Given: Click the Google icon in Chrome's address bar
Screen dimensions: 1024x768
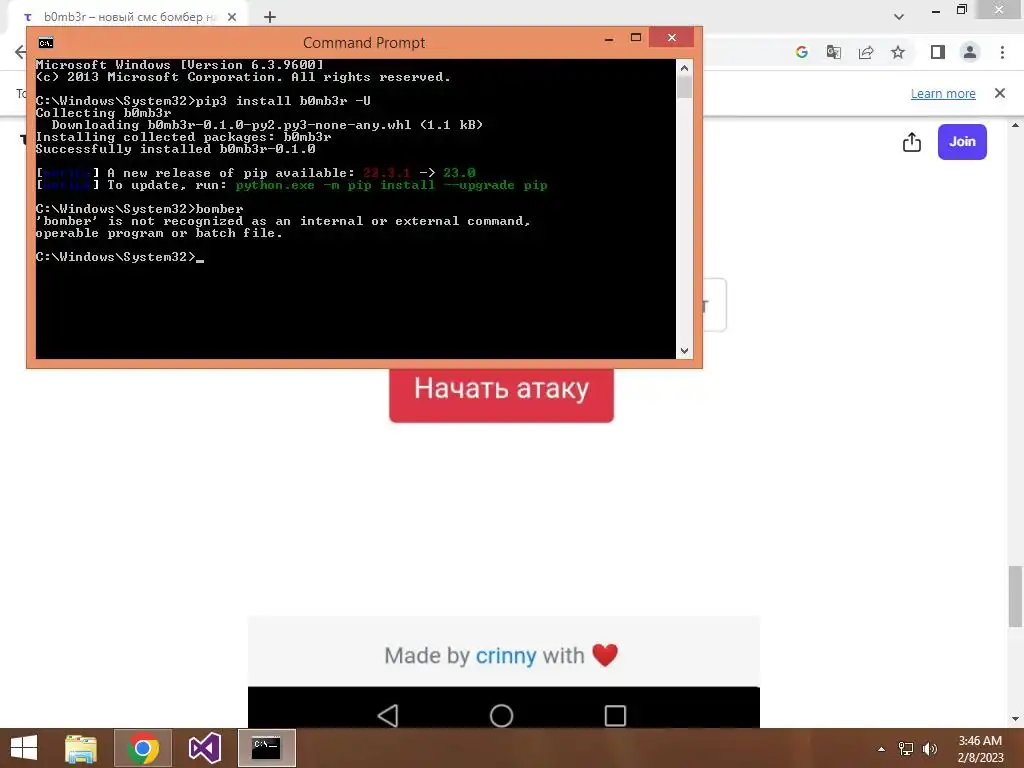Looking at the screenshot, I should point(801,52).
